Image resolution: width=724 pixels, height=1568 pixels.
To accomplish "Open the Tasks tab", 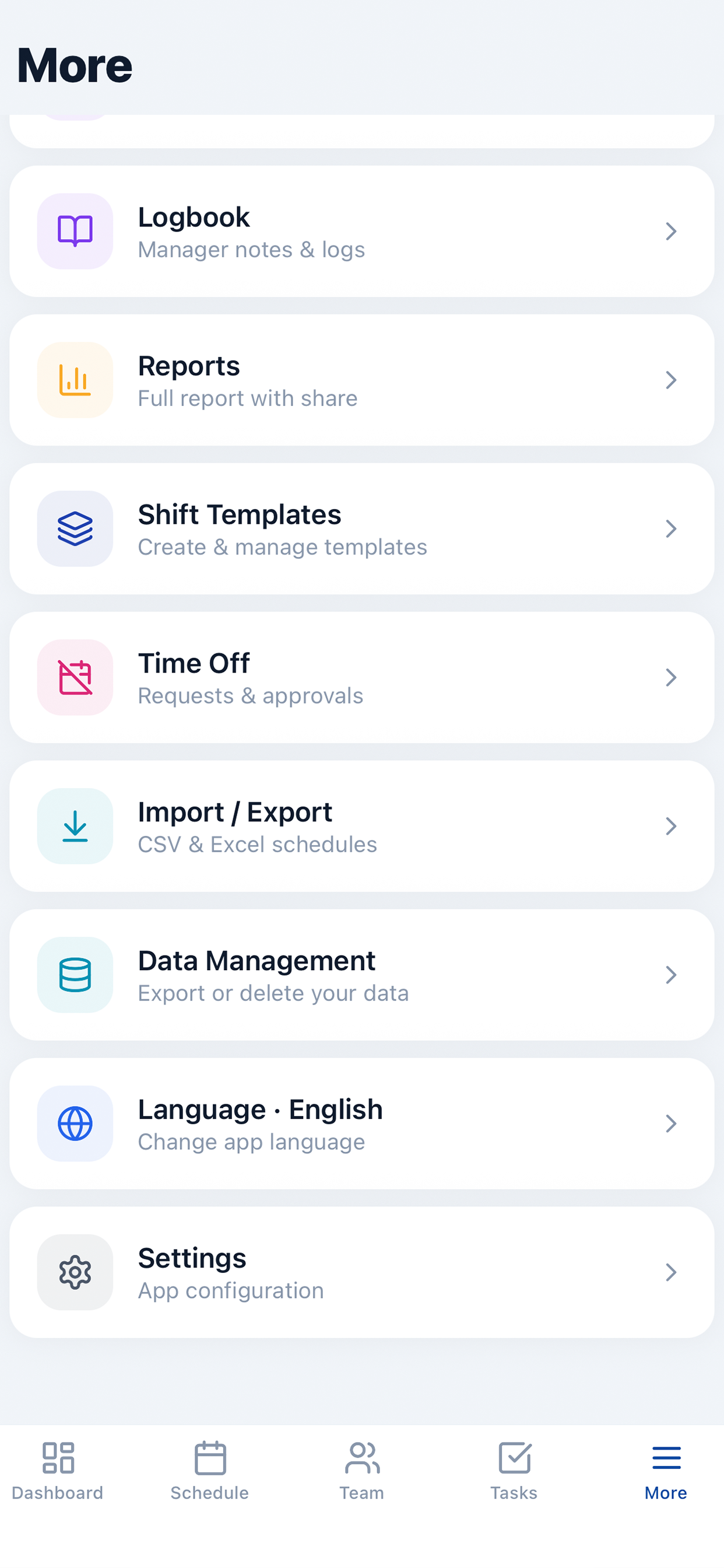I will point(514,1471).
